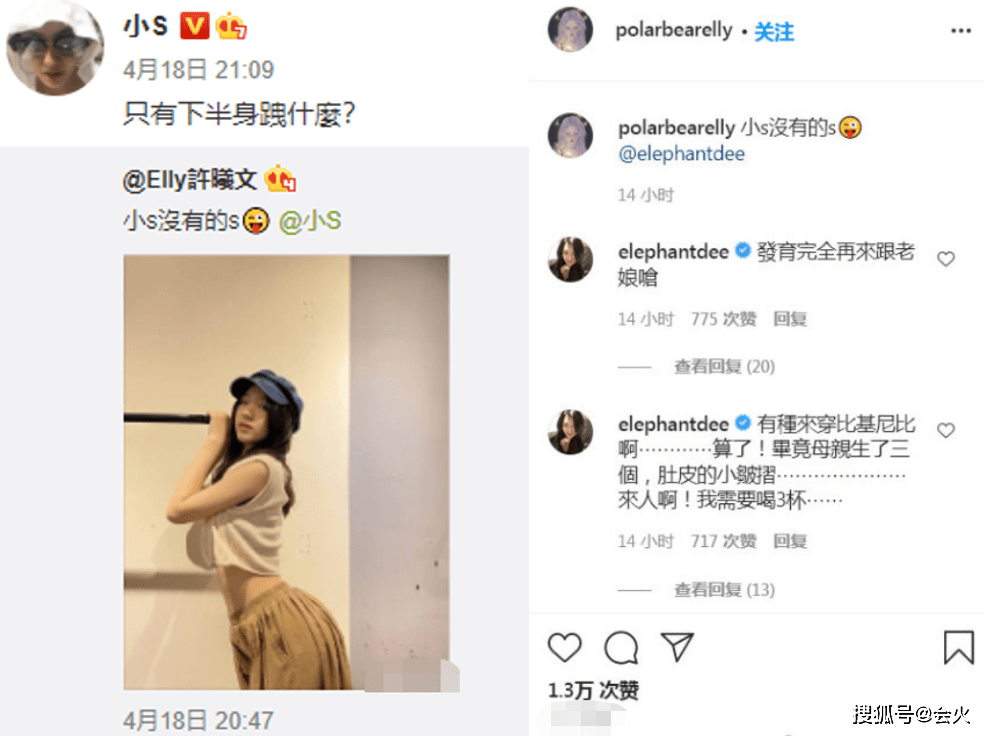Image resolution: width=992 pixels, height=736 pixels.
Task: Reply to first elephantdee comment 回复
Action: [x=790, y=319]
